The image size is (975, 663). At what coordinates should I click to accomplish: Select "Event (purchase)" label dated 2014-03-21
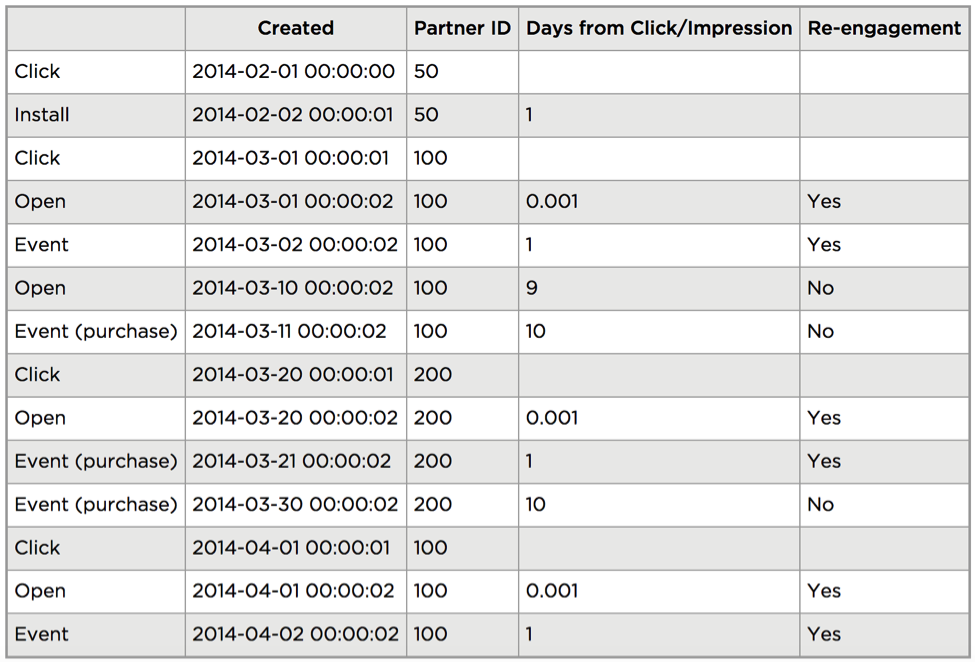click(x=96, y=461)
